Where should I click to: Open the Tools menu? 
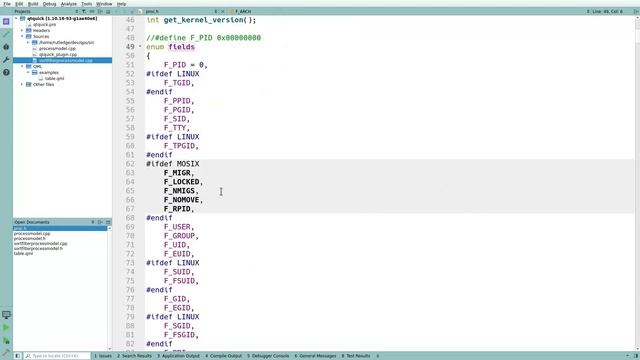point(87,4)
